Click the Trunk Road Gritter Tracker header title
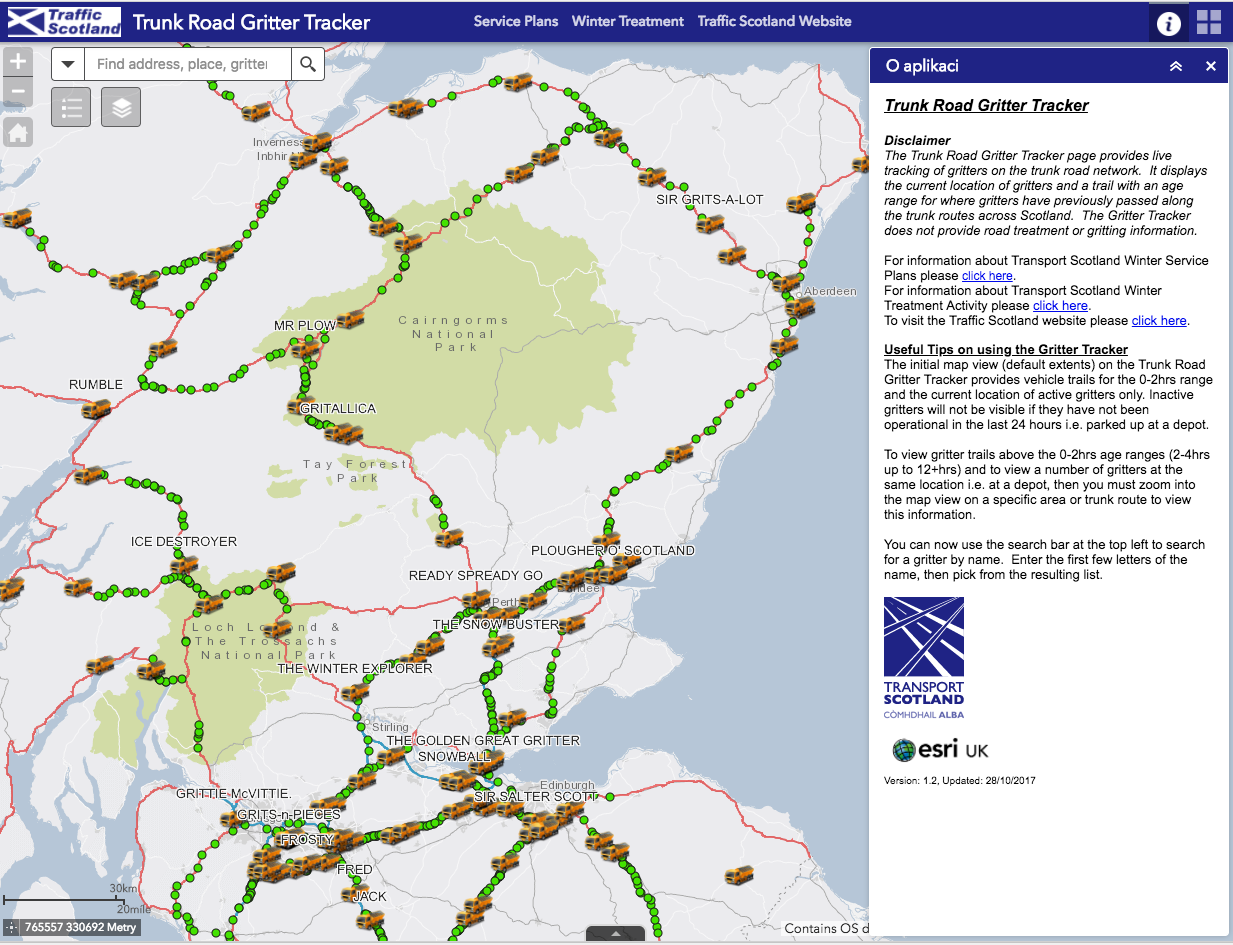1233x945 pixels. click(x=251, y=22)
